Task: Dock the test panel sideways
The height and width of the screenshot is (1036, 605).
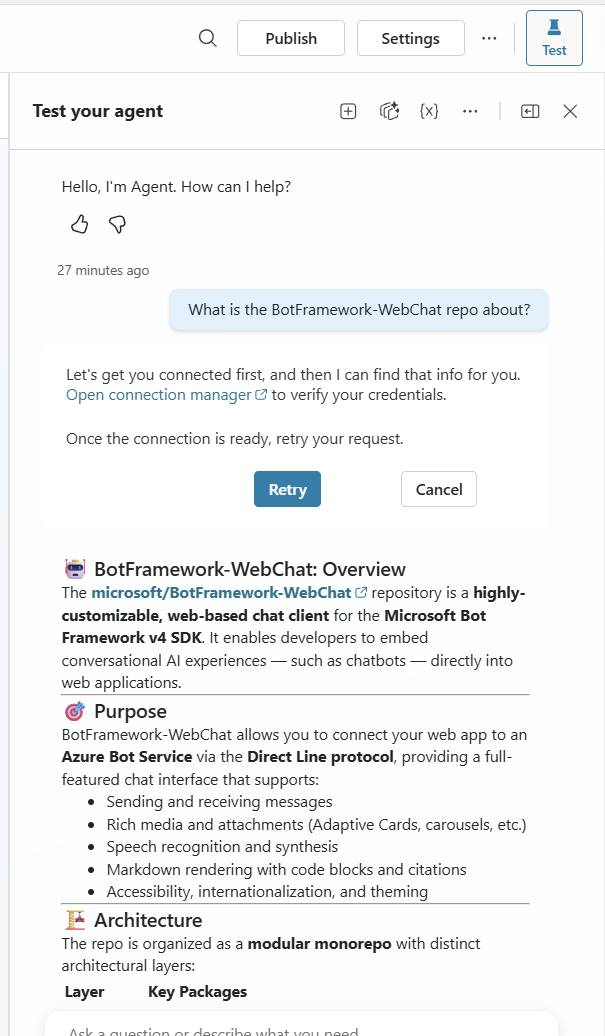Action: pos(530,111)
